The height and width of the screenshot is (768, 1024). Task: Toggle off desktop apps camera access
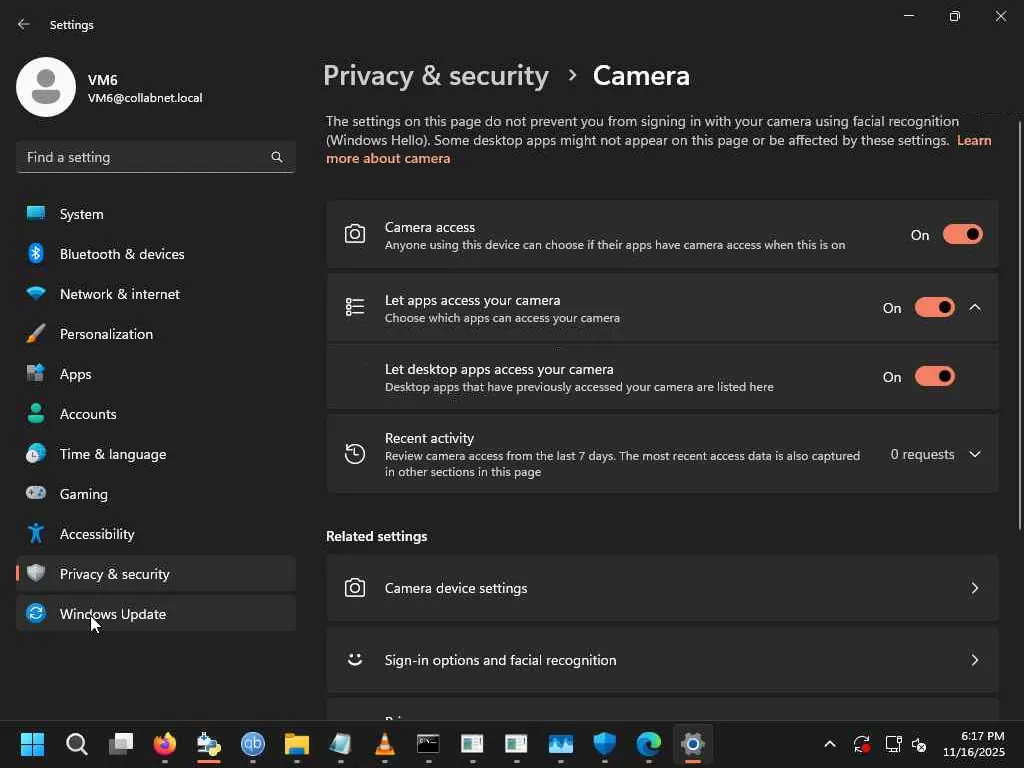click(934, 377)
